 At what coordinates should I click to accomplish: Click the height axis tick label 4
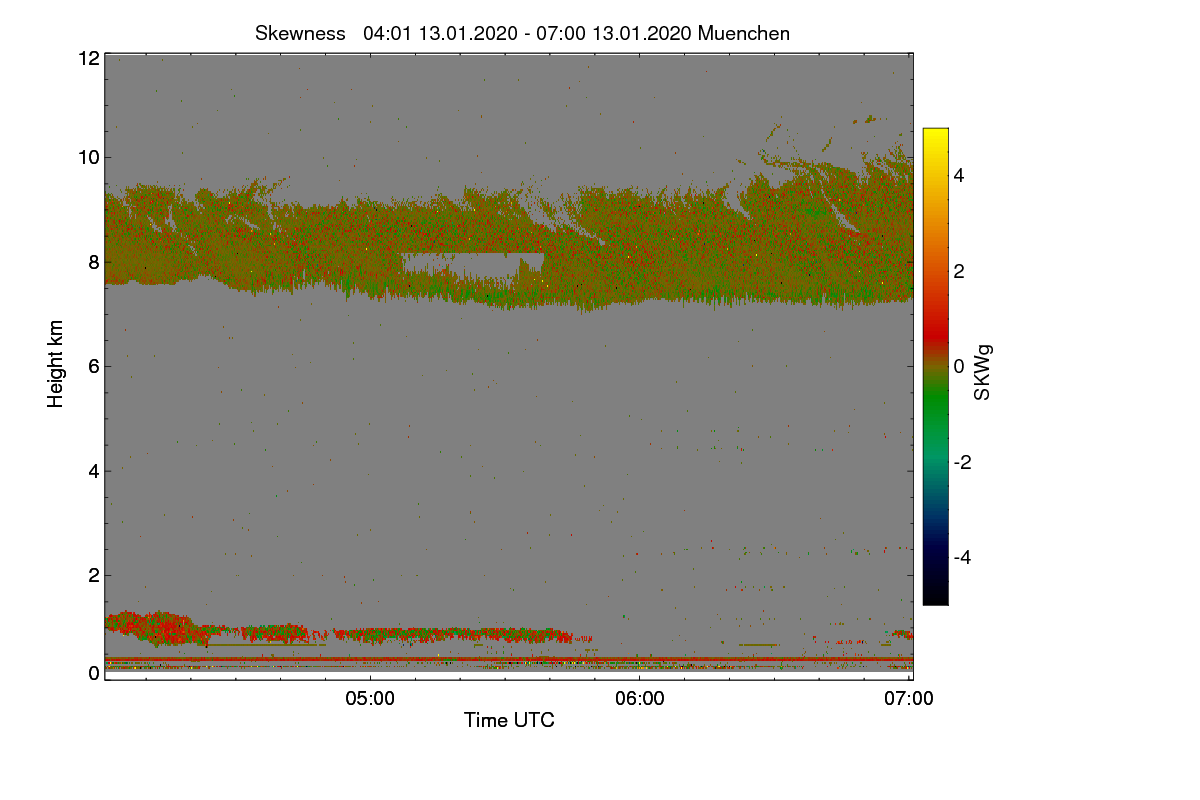pyautogui.click(x=93, y=471)
